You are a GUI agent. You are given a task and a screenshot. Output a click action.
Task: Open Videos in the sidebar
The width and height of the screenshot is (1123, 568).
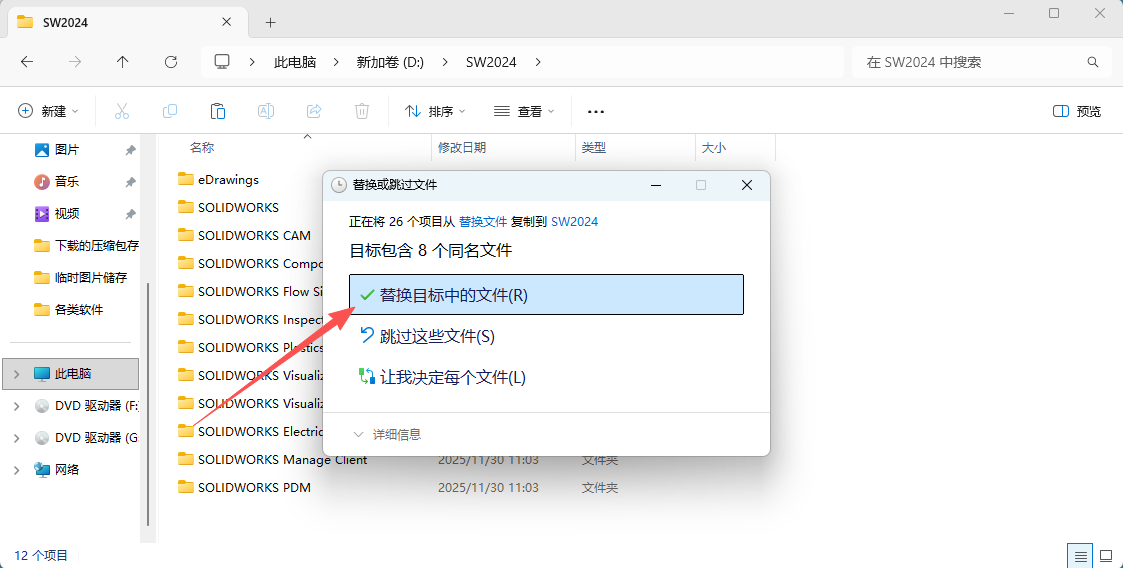(x=67, y=213)
